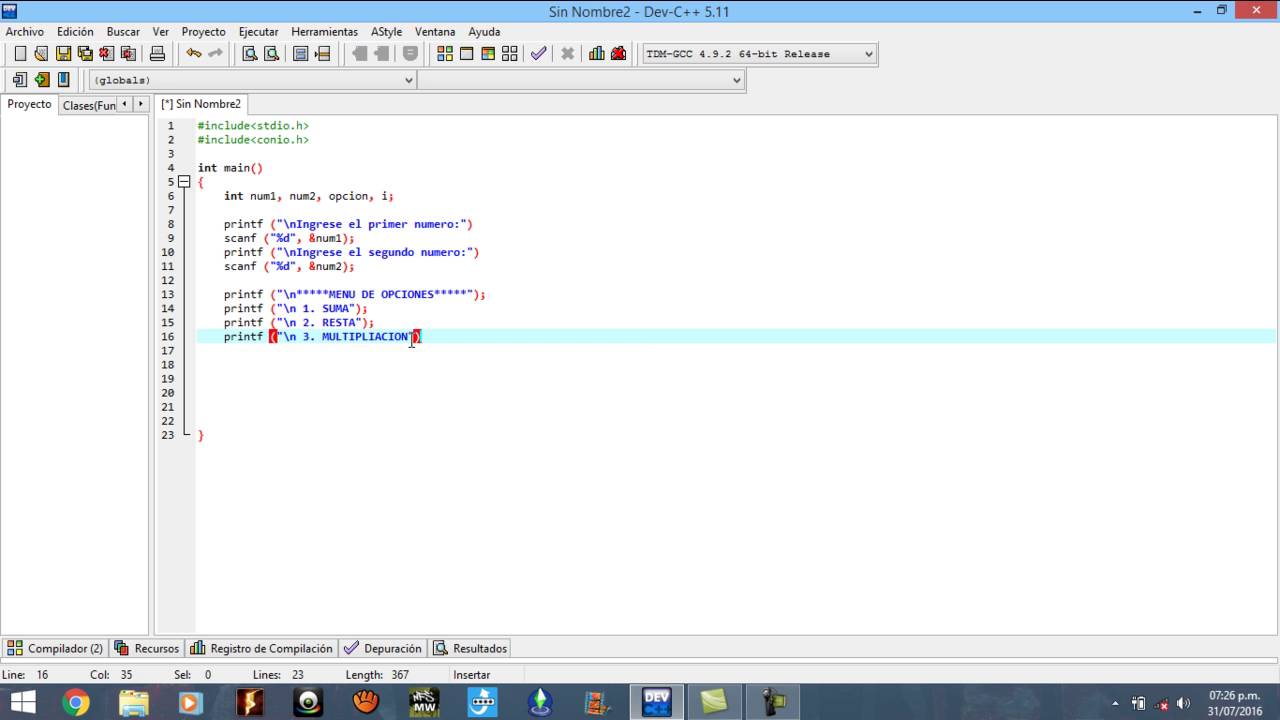Close all files icon
1280x720 pixels.
129,54
